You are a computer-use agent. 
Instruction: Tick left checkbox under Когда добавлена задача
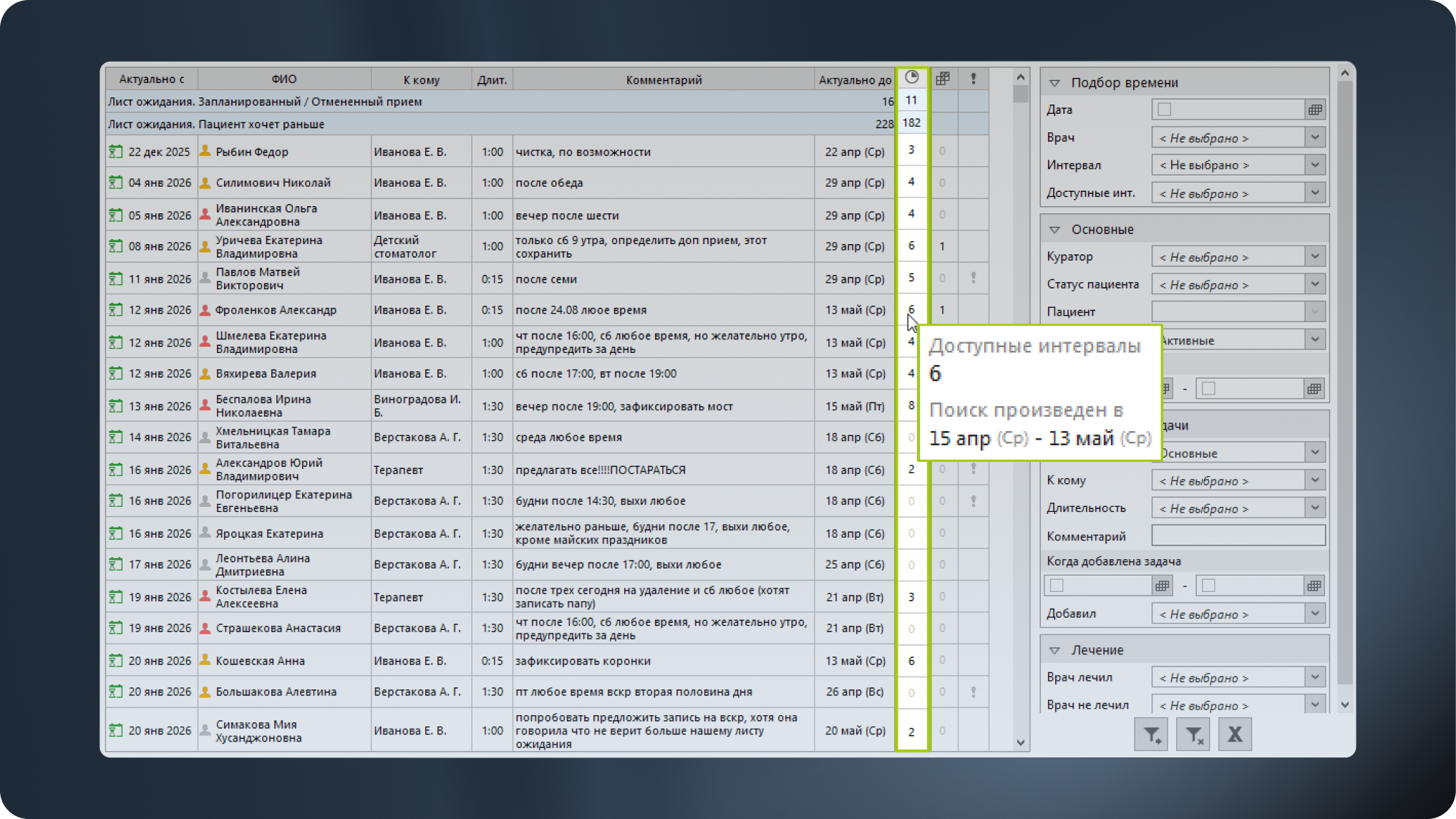1057,586
